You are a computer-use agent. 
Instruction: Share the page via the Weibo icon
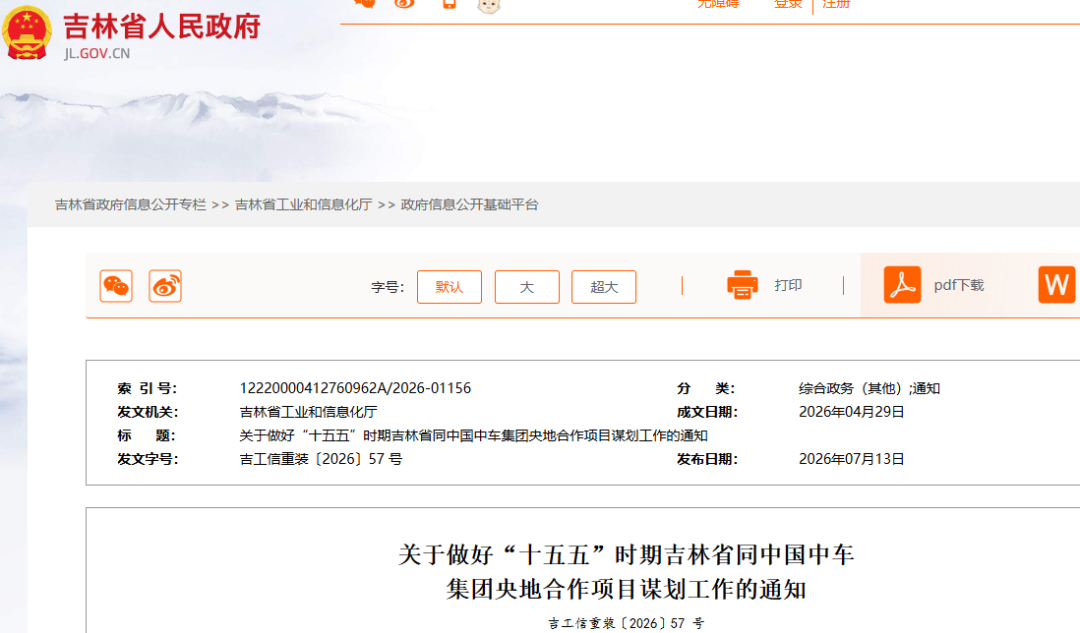(x=165, y=286)
